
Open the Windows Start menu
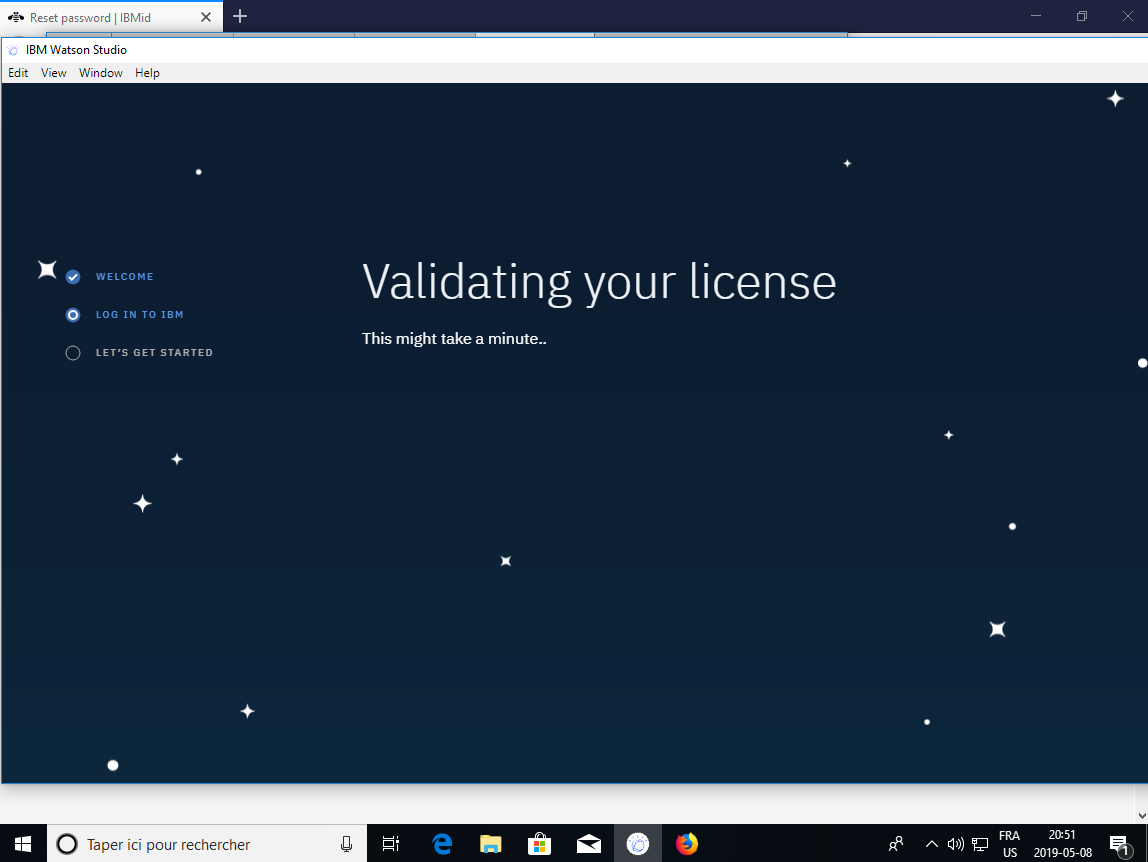tap(23, 844)
